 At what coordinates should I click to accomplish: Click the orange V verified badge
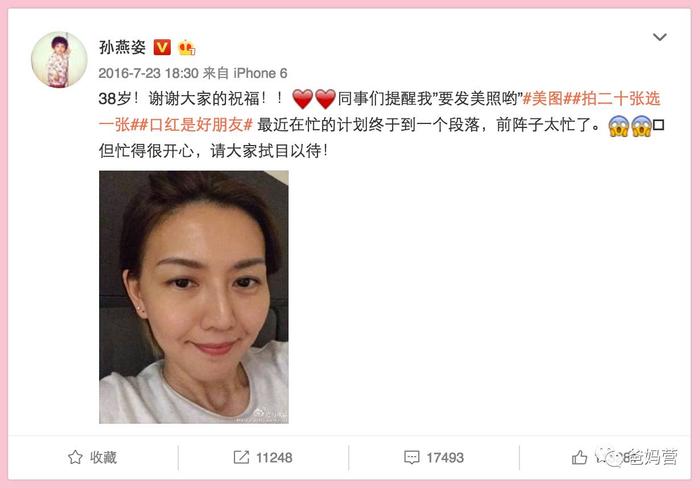162,47
